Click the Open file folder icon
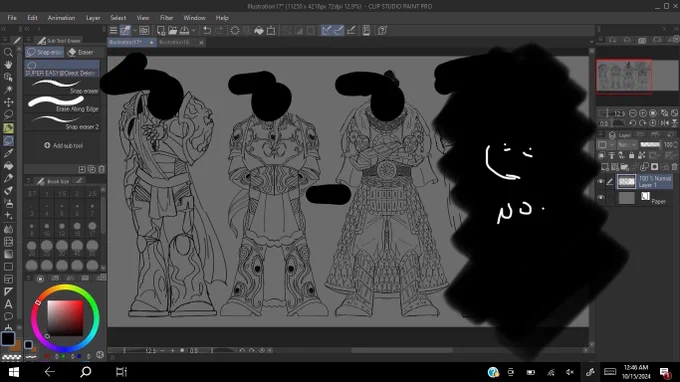The height and width of the screenshot is (382, 680). click(173, 30)
